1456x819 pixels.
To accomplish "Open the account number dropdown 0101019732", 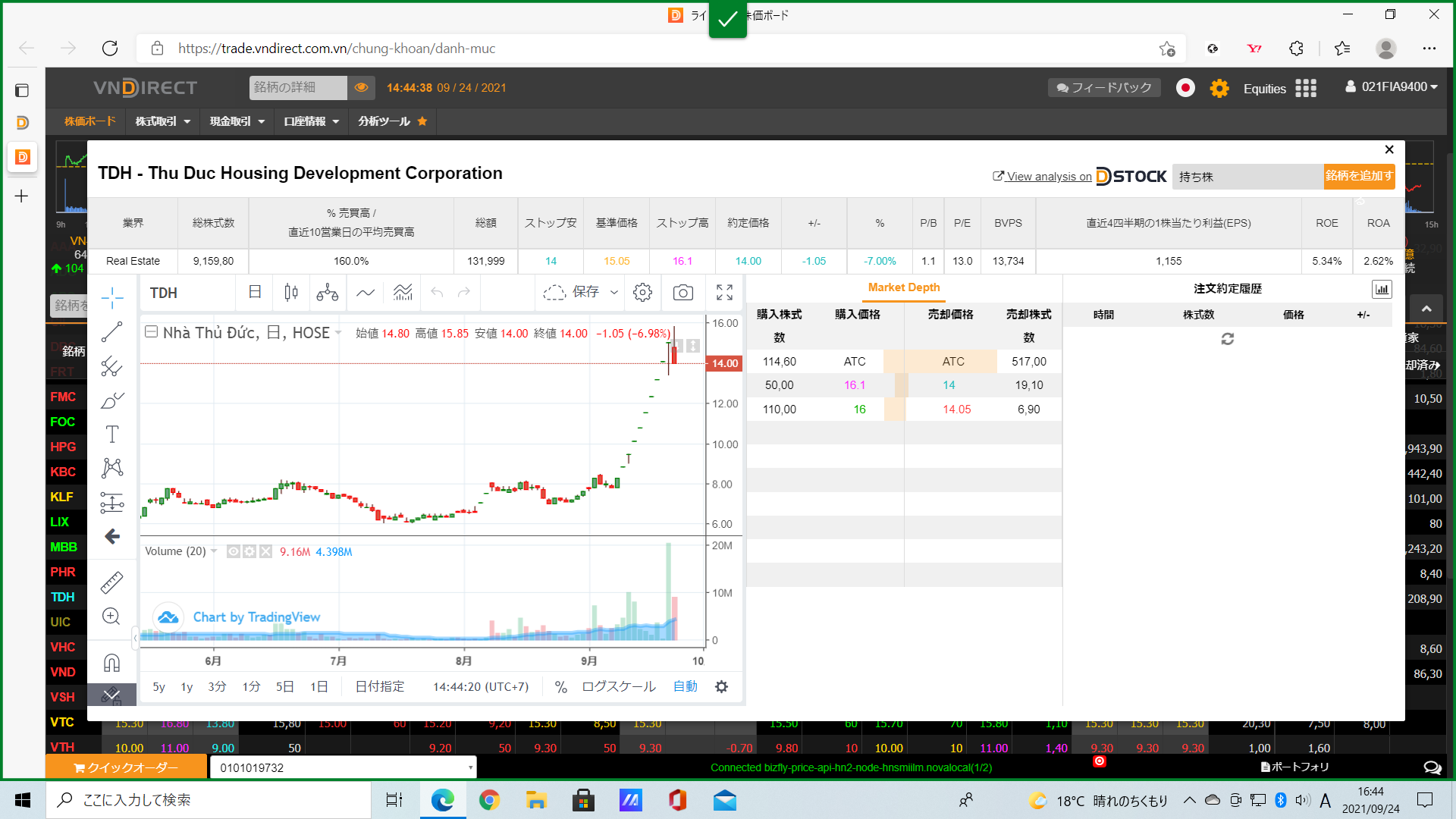I will point(344,767).
